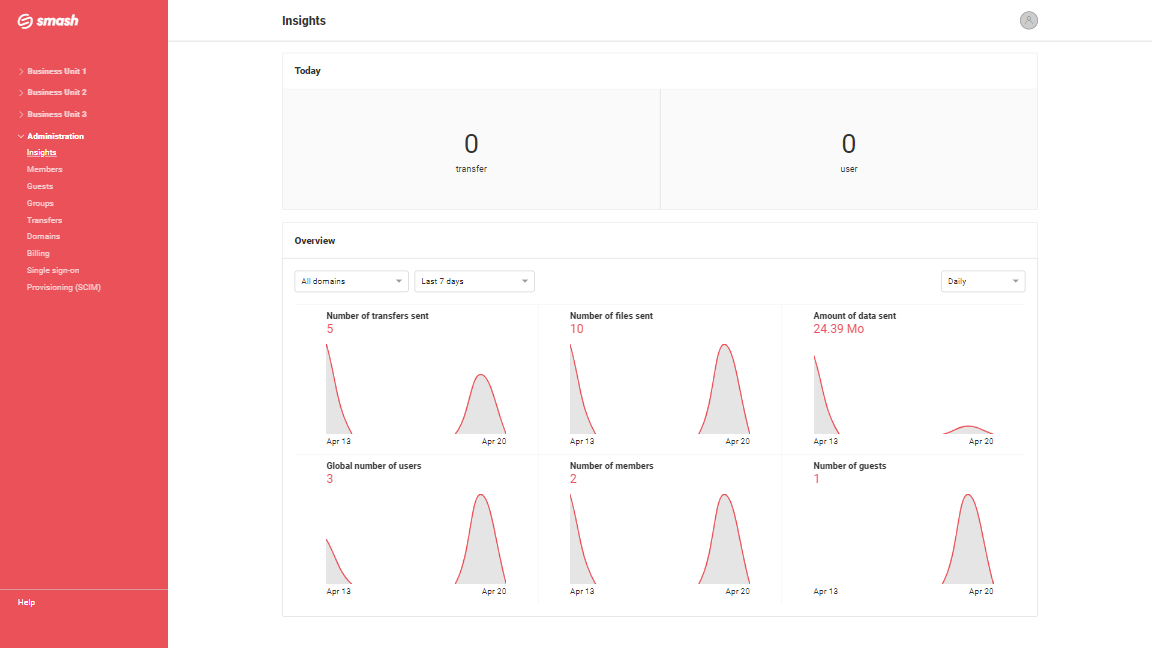Open the Last 7 days dropdown
1152x648 pixels.
tap(474, 281)
